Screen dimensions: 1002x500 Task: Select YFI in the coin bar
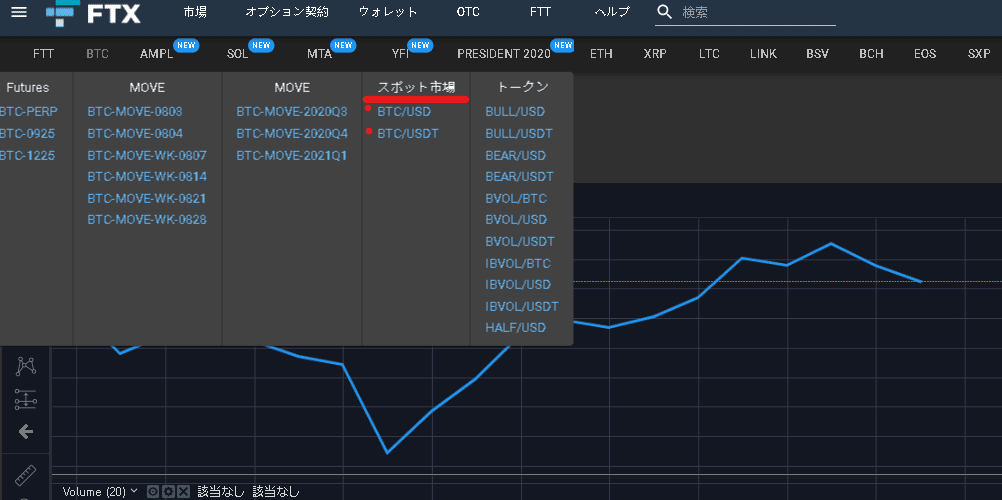pyautogui.click(x=401, y=54)
